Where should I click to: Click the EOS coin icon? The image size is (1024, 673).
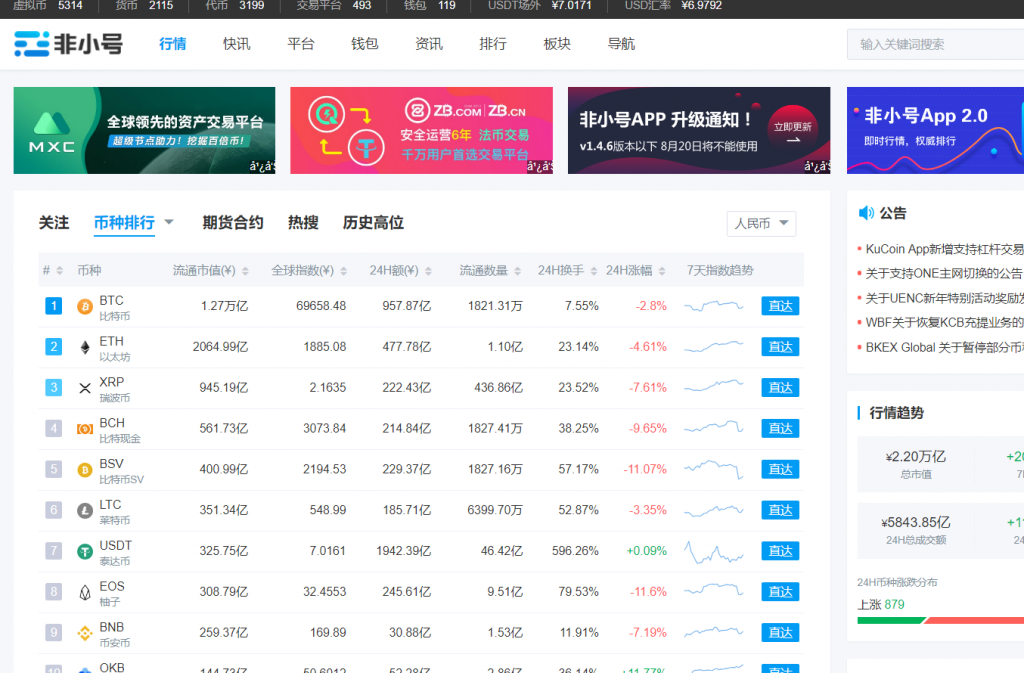coord(85,592)
